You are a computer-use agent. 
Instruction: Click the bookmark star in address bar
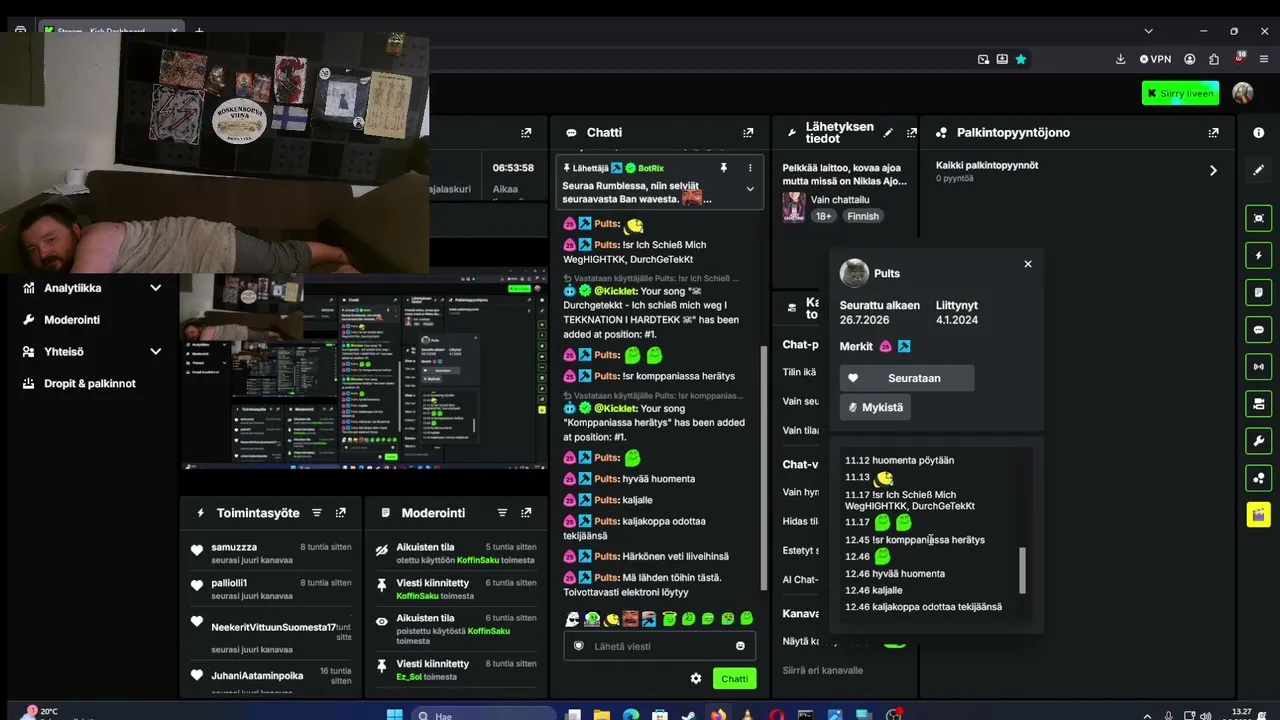[x=1020, y=59]
